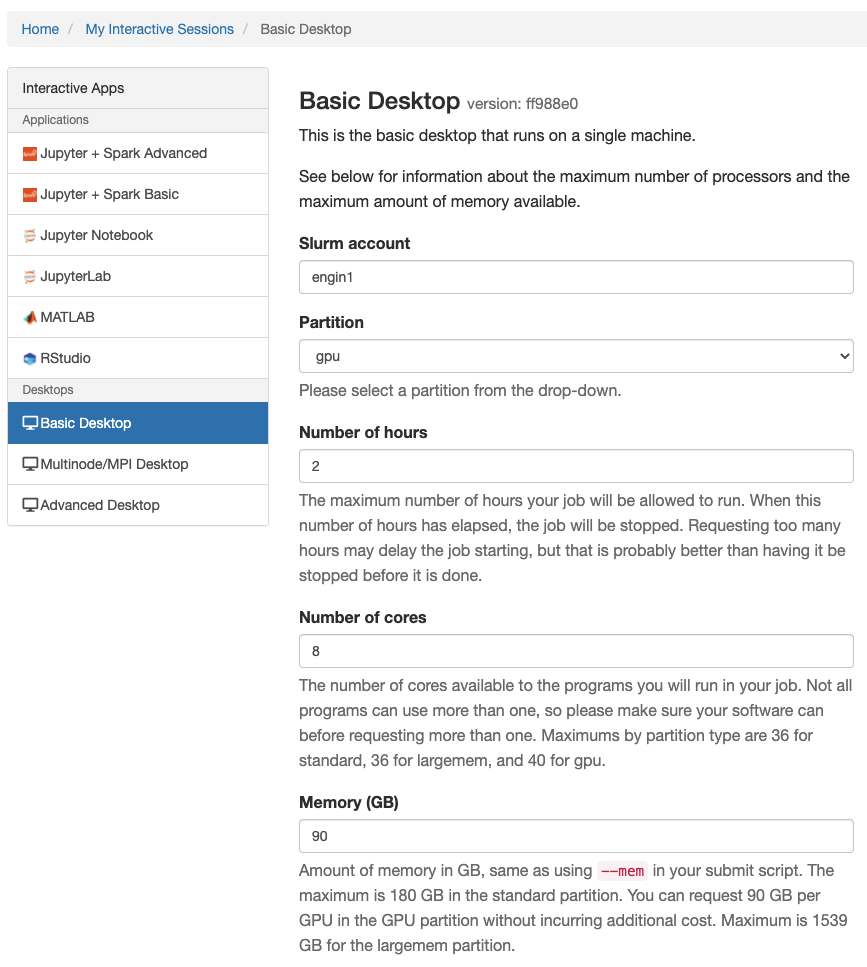Click the Jupyter Notebook logo icon
This screenshot has width=867, height=967.
(x=30, y=236)
